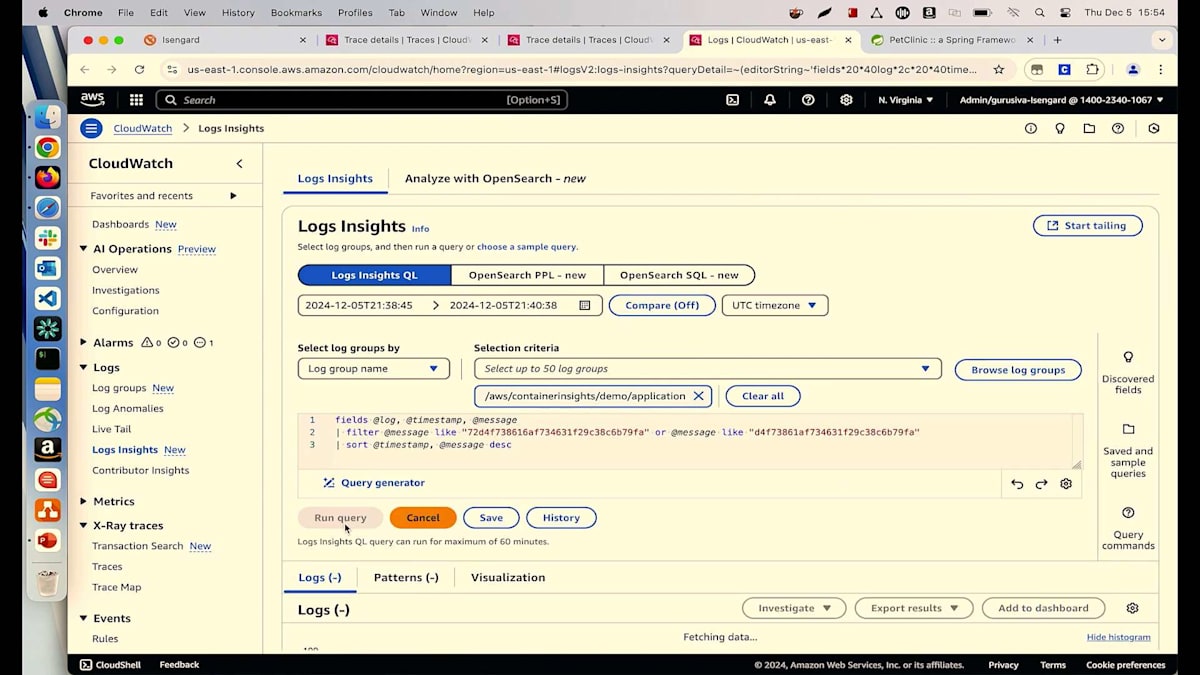Switch to the Visualization tab
This screenshot has width=1200, height=675.
pos(508,577)
